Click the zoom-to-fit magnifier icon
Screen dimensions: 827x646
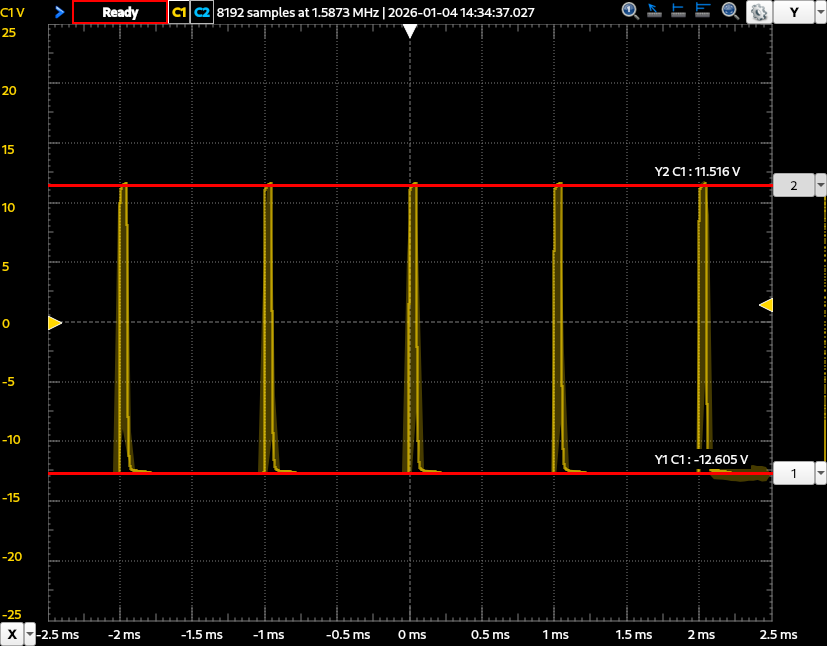[731, 12]
